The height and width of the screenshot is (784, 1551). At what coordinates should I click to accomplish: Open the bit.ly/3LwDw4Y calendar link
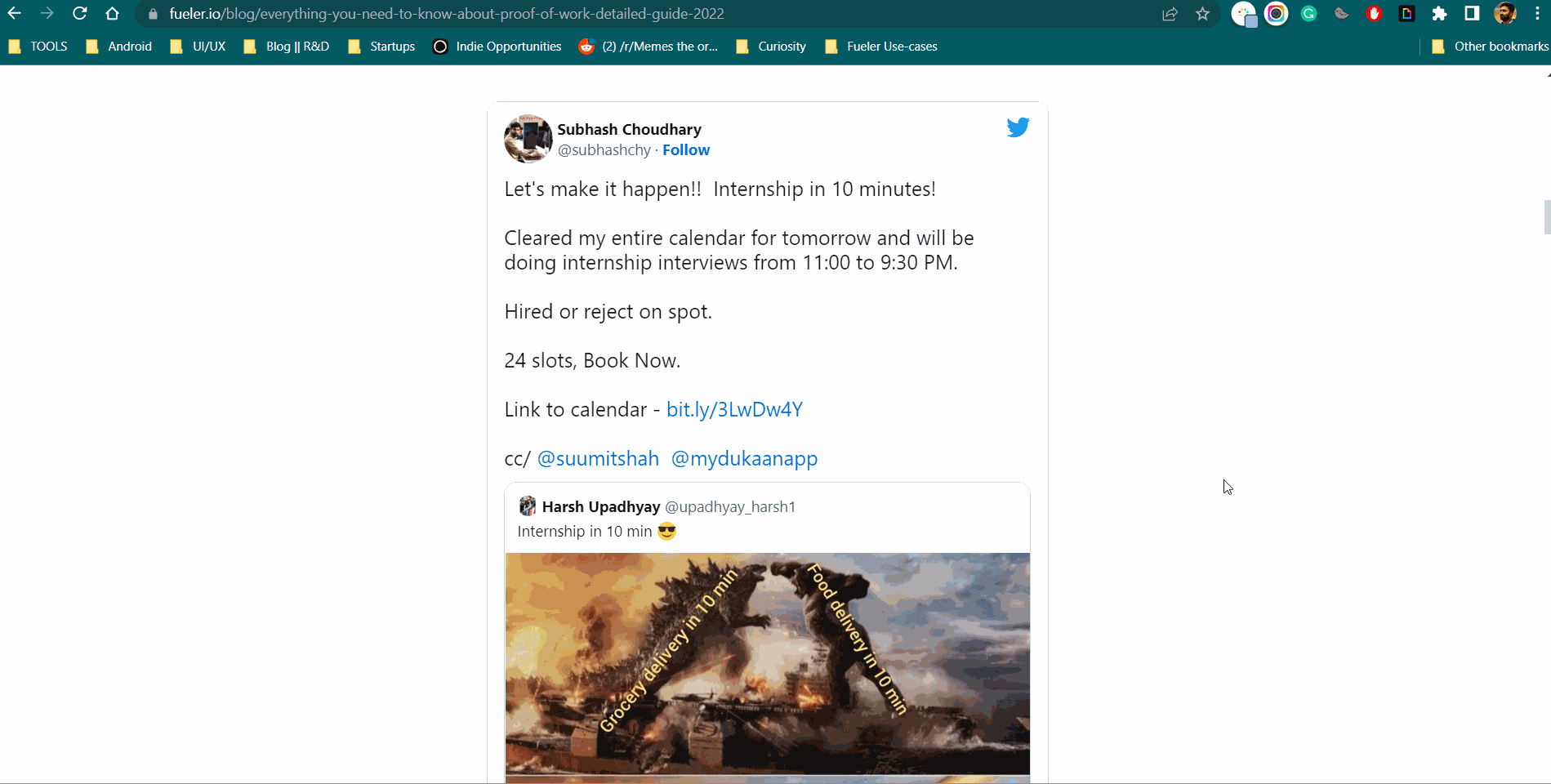[733, 409]
